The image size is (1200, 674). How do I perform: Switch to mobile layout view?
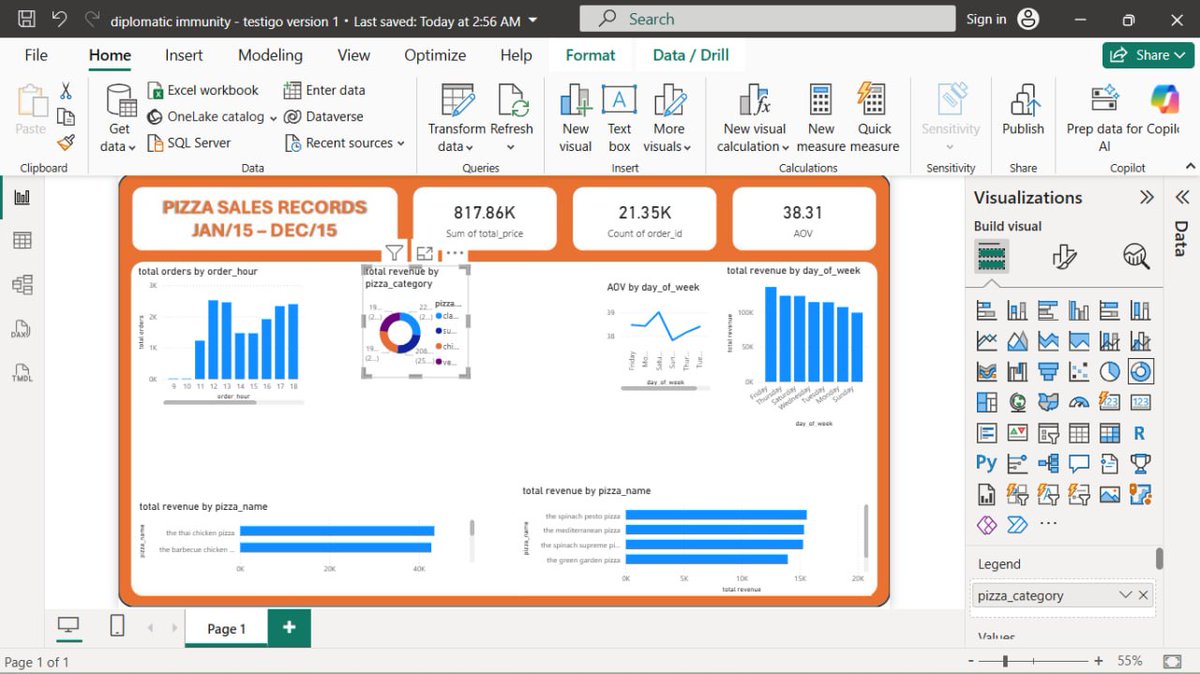(x=117, y=625)
